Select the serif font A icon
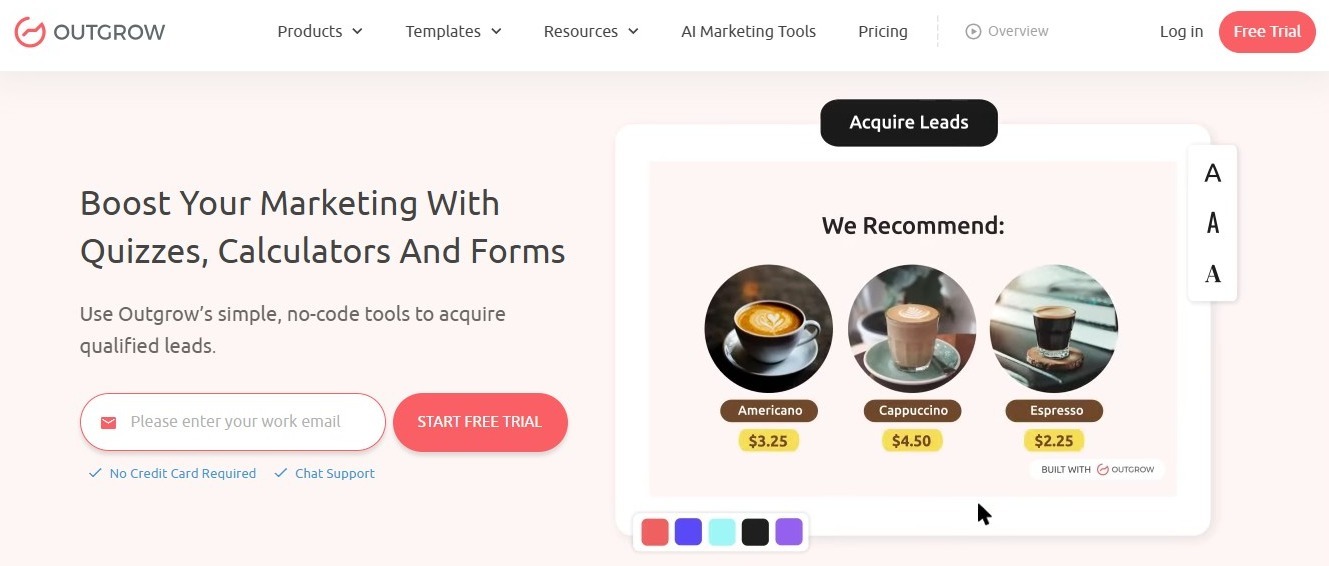The image size is (1329, 566). [x=1213, y=273]
